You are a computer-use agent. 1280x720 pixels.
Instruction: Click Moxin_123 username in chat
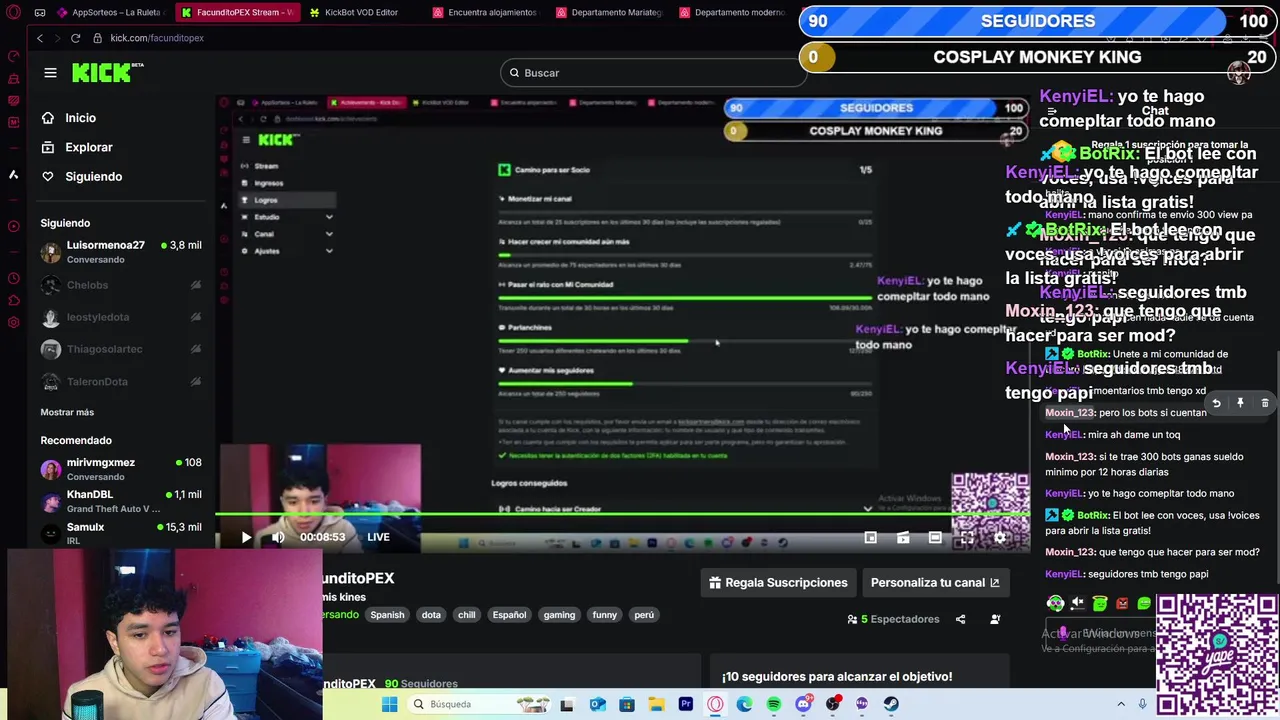(1069, 412)
